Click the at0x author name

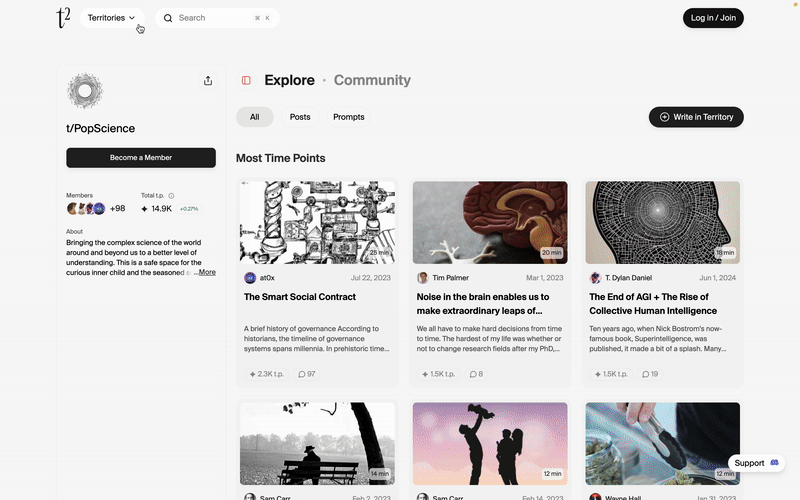[267, 278]
